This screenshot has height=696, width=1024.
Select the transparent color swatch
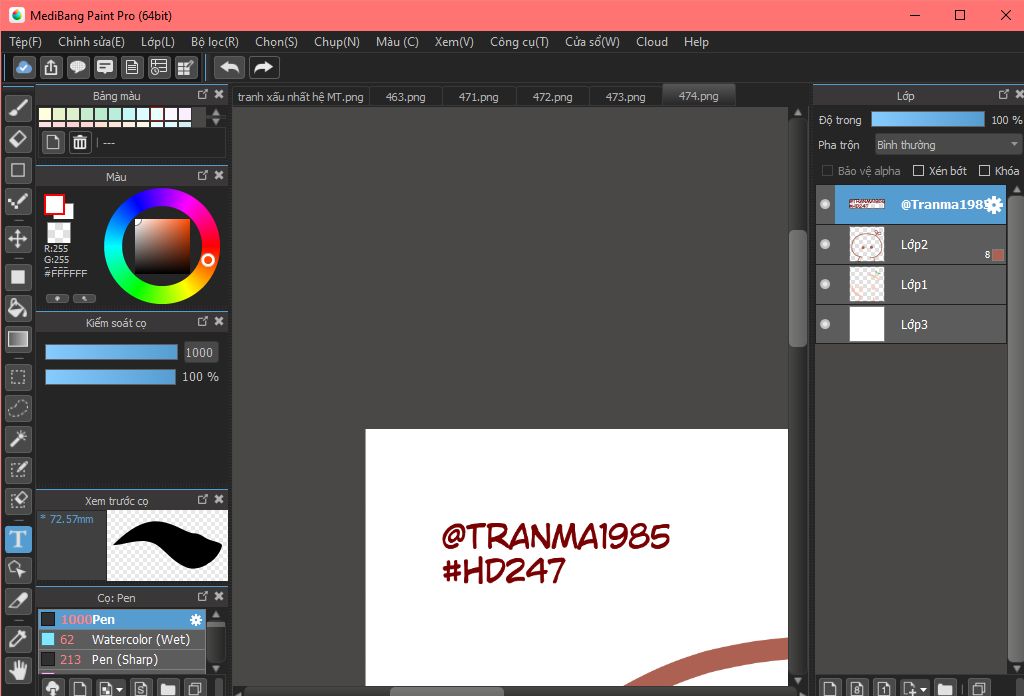(59, 232)
